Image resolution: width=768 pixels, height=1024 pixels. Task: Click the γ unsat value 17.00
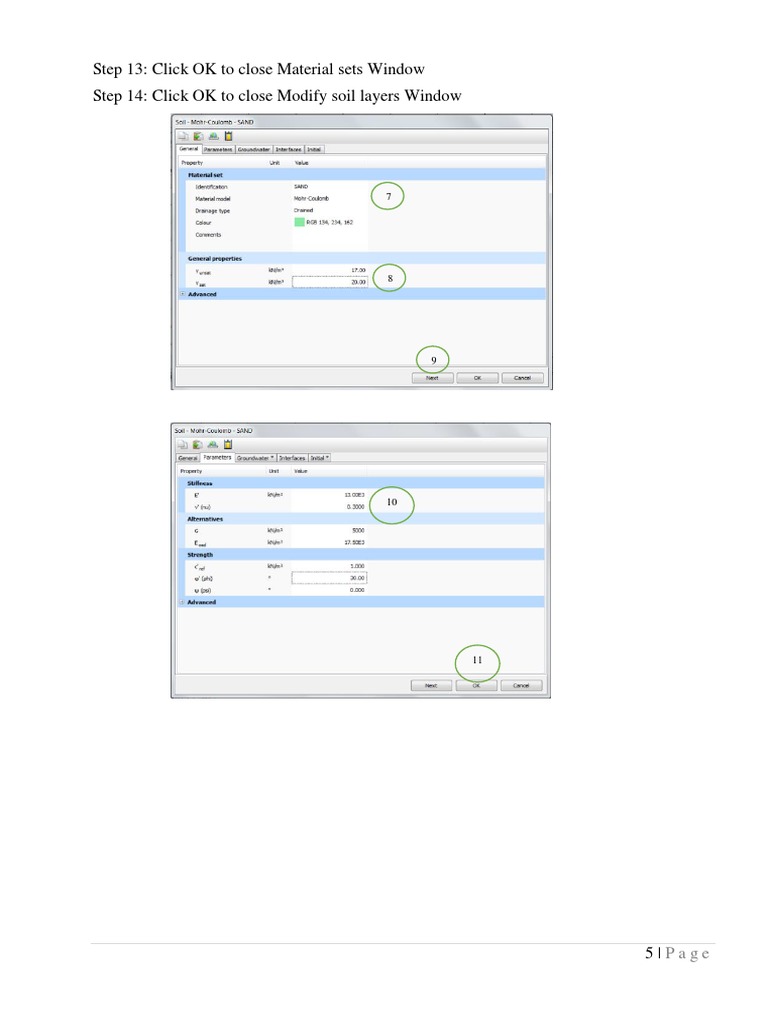pos(359,270)
